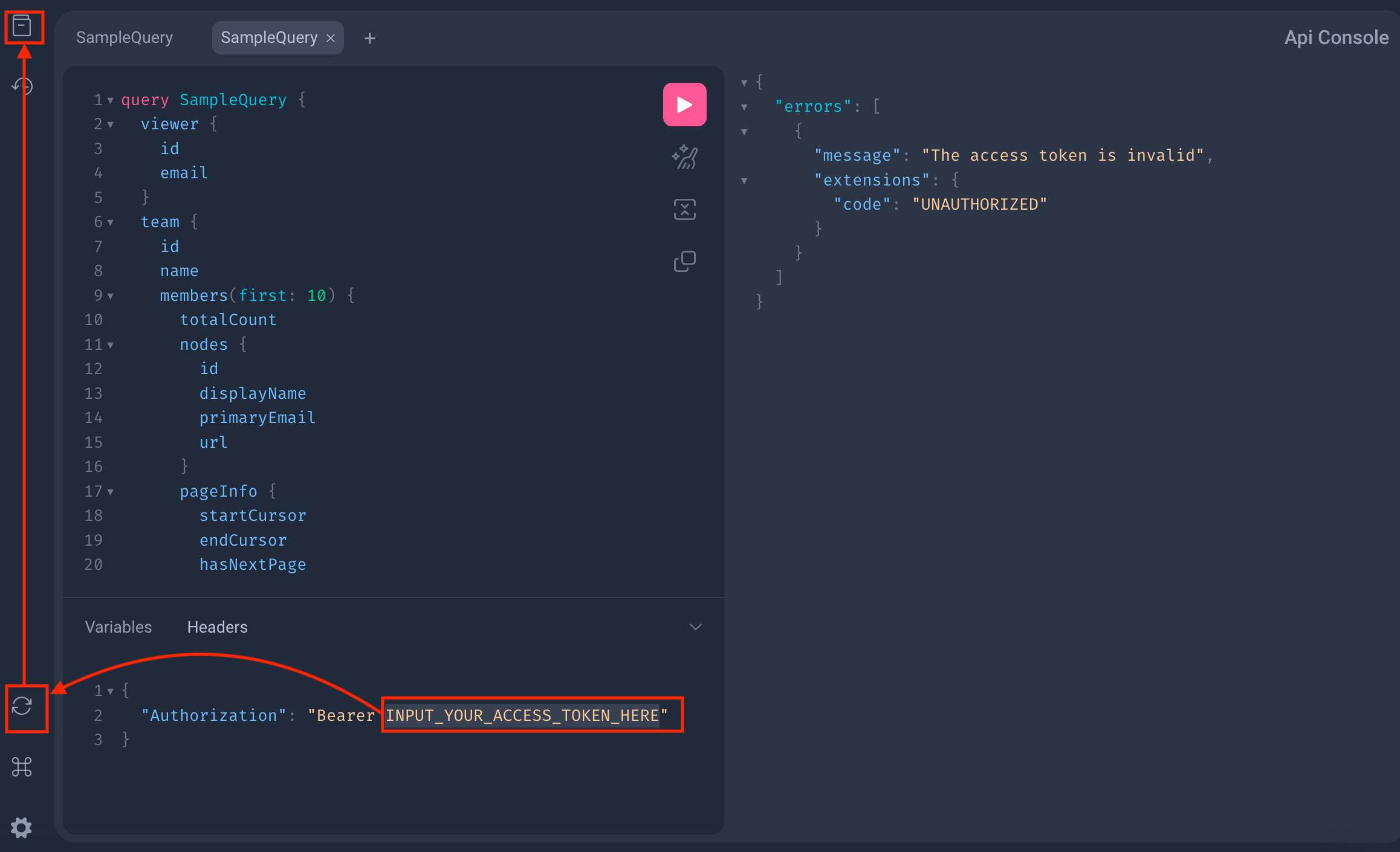This screenshot has height=852, width=1400.
Task: Click the startCursor field in query
Action: 253,515
